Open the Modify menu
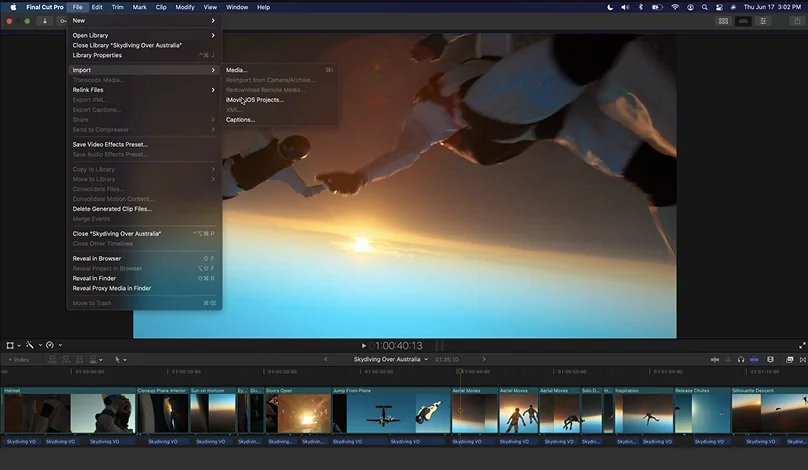The height and width of the screenshot is (470, 808). (x=185, y=7)
